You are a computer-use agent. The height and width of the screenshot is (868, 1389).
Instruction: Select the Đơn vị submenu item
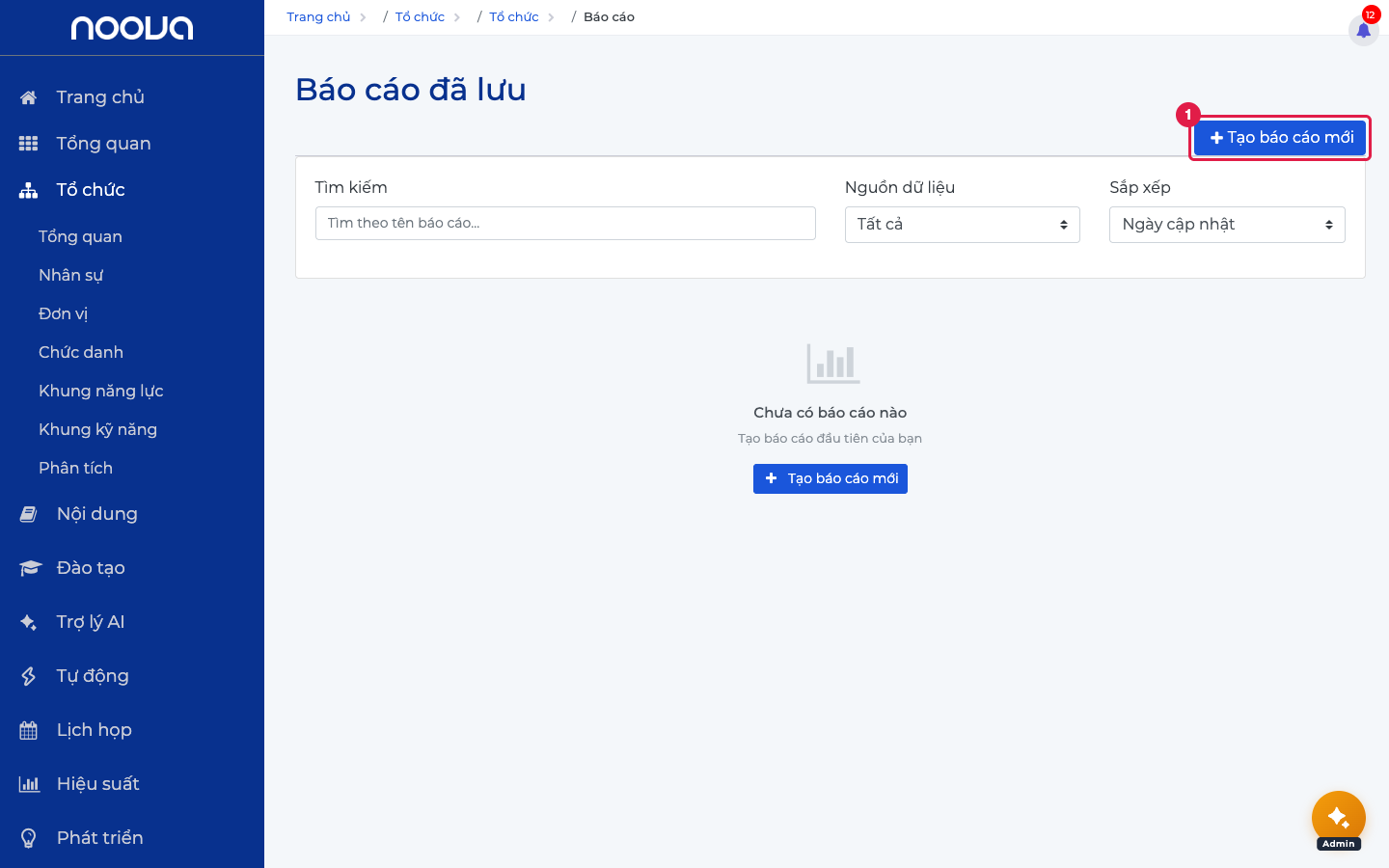tap(63, 313)
